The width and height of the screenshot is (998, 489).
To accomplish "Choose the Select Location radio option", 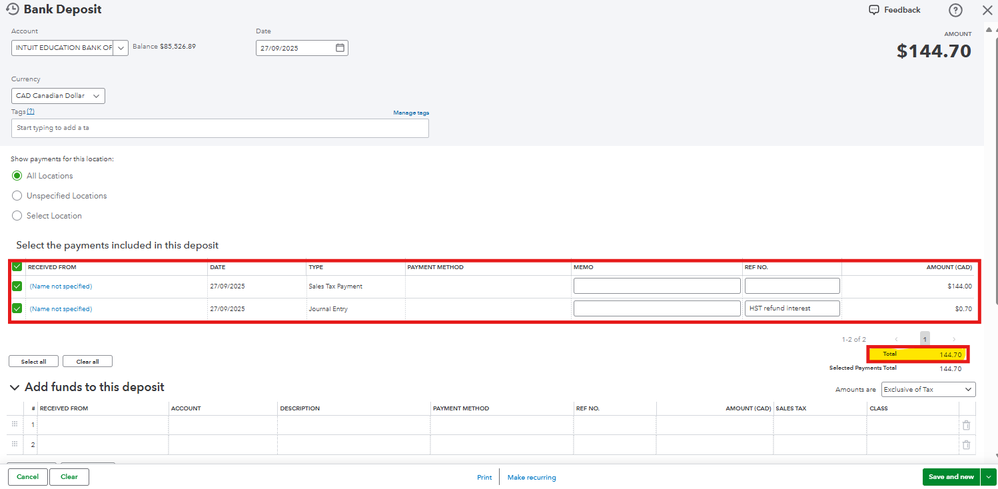I will (17, 216).
